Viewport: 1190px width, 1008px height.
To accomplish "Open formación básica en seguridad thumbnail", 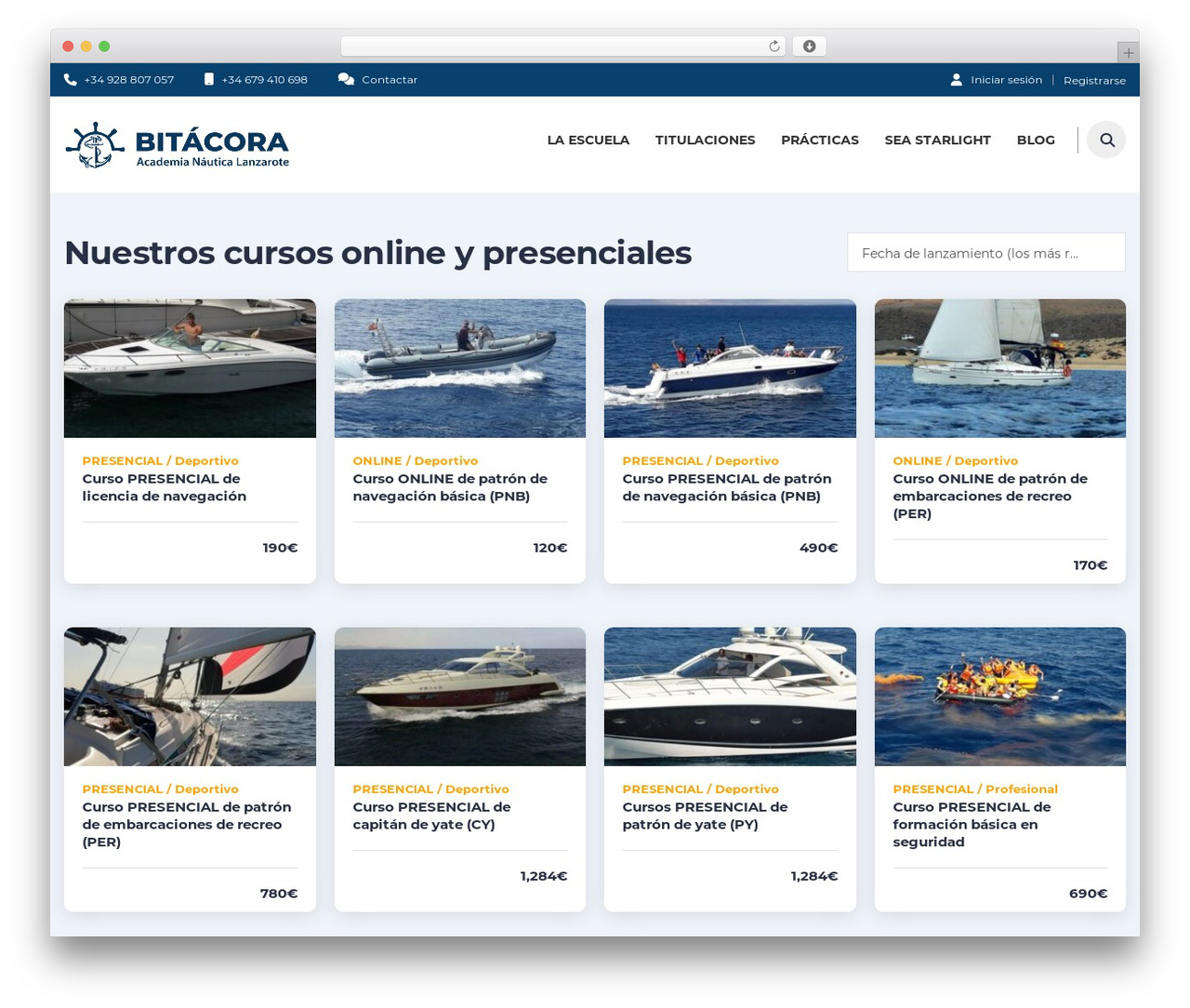I will coord(1000,696).
